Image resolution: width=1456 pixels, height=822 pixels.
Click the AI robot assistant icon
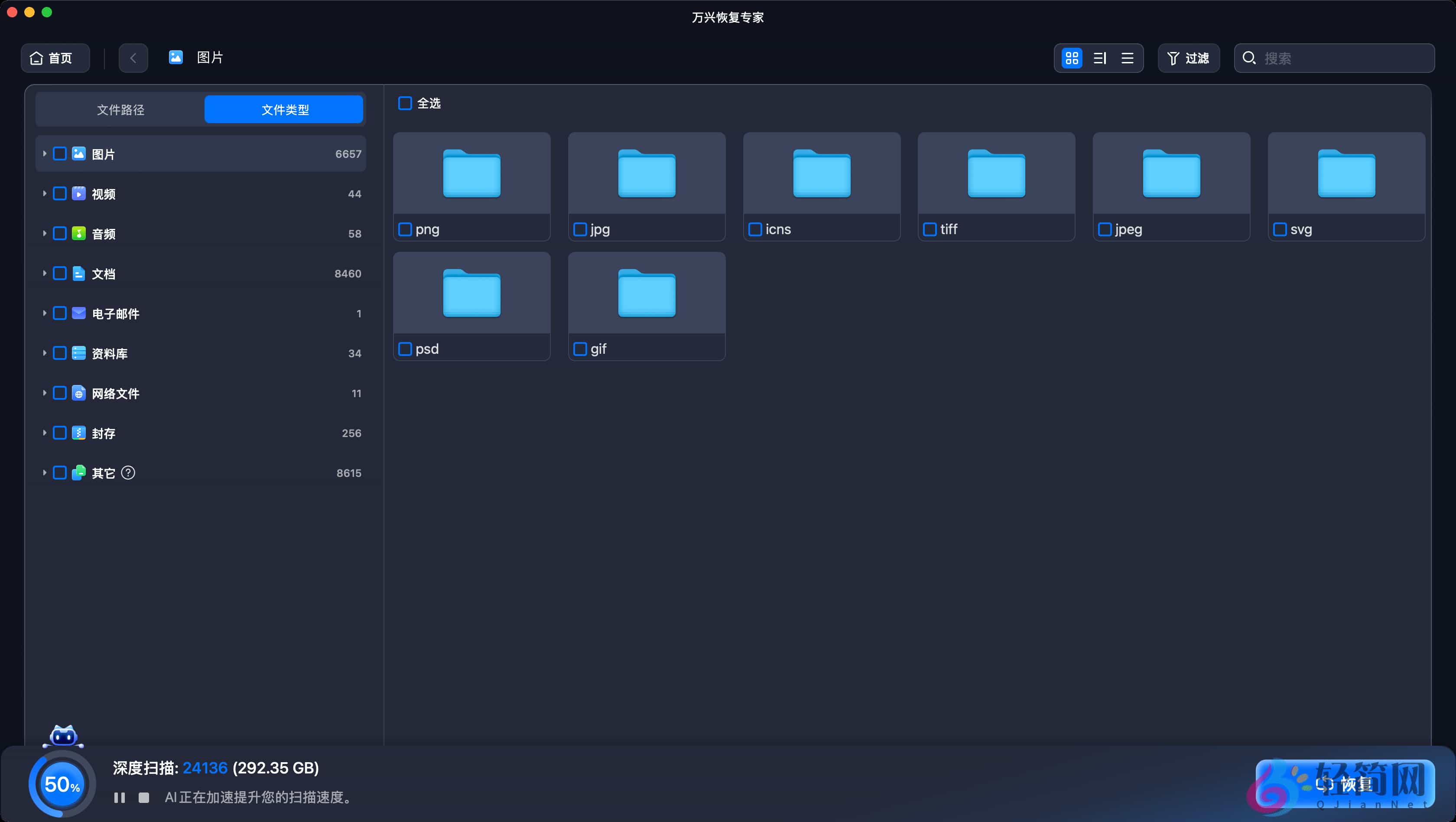(63, 736)
